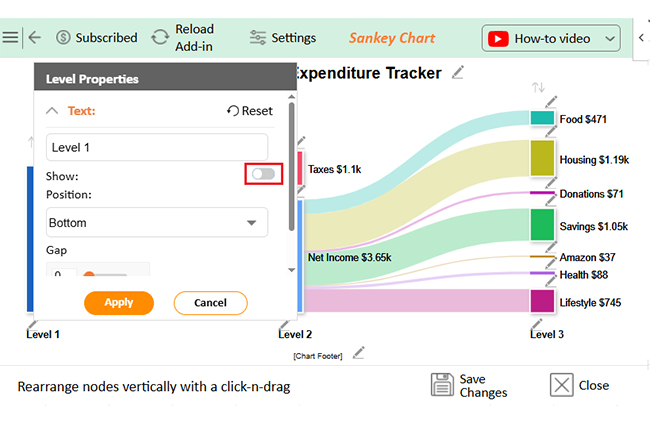
Task: Click the swap arrows icon above Level 3
Action: tap(538, 87)
